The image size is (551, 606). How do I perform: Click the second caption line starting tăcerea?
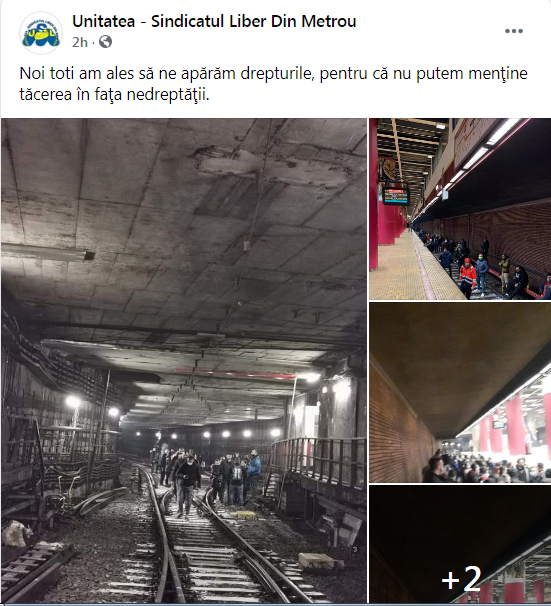pos(114,94)
